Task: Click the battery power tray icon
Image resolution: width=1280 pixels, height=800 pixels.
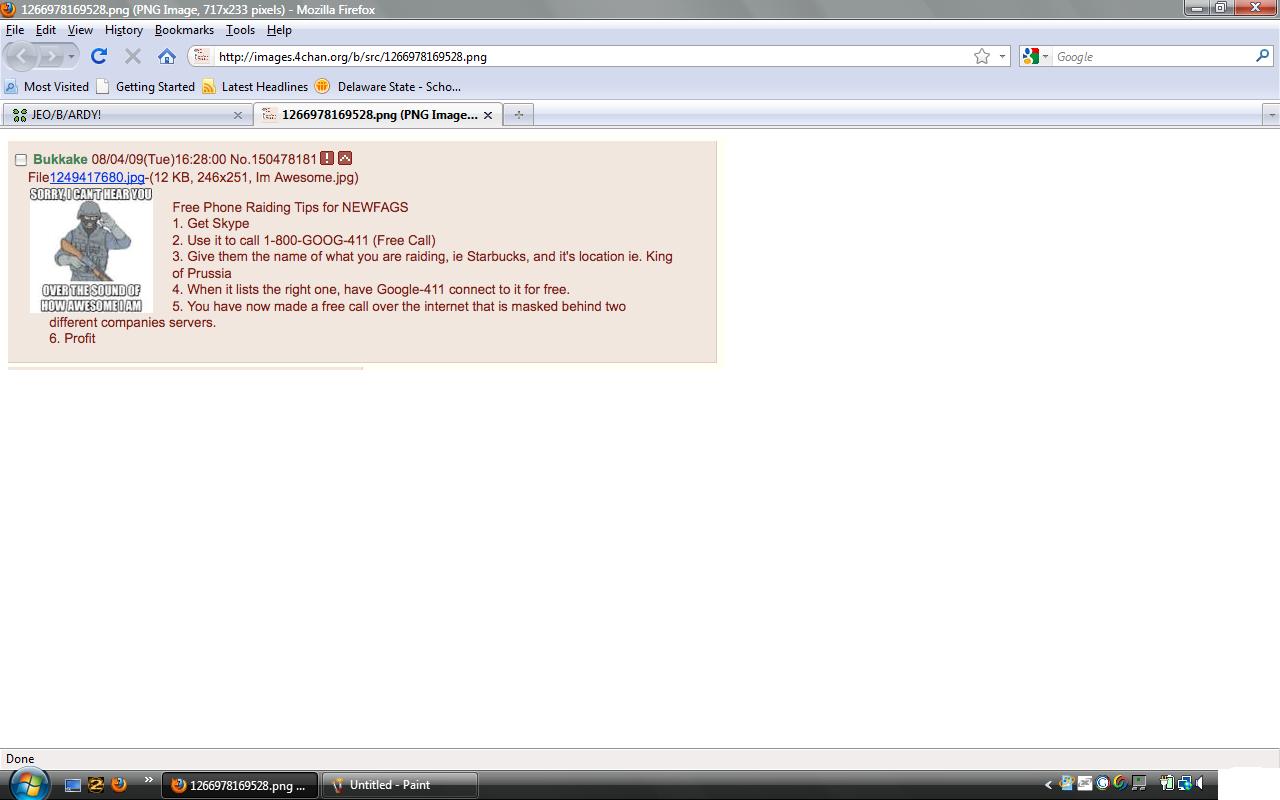Action: pos(1167,783)
